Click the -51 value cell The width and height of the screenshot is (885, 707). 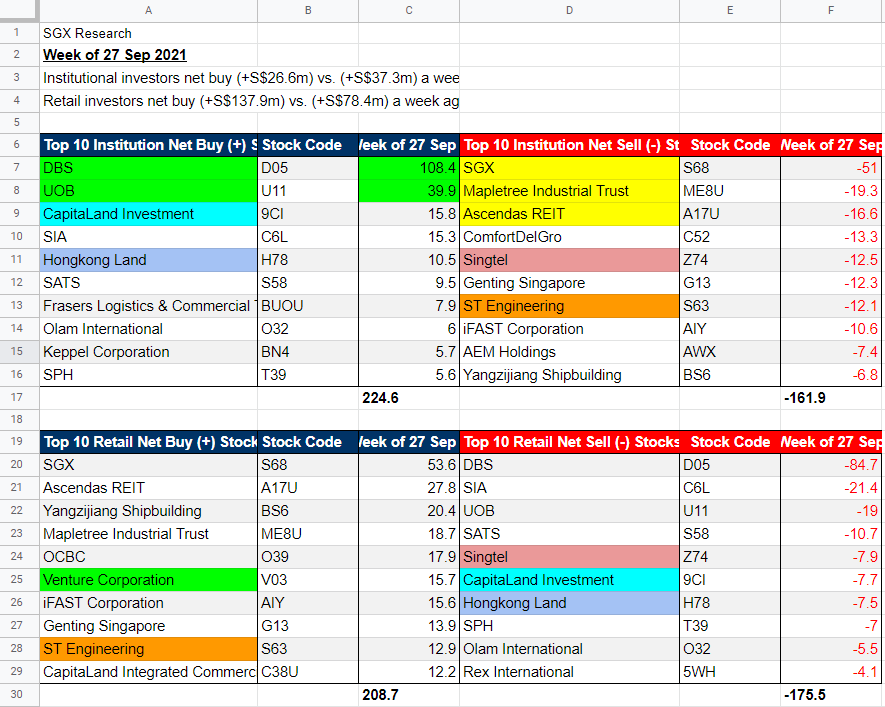click(832, 168)
